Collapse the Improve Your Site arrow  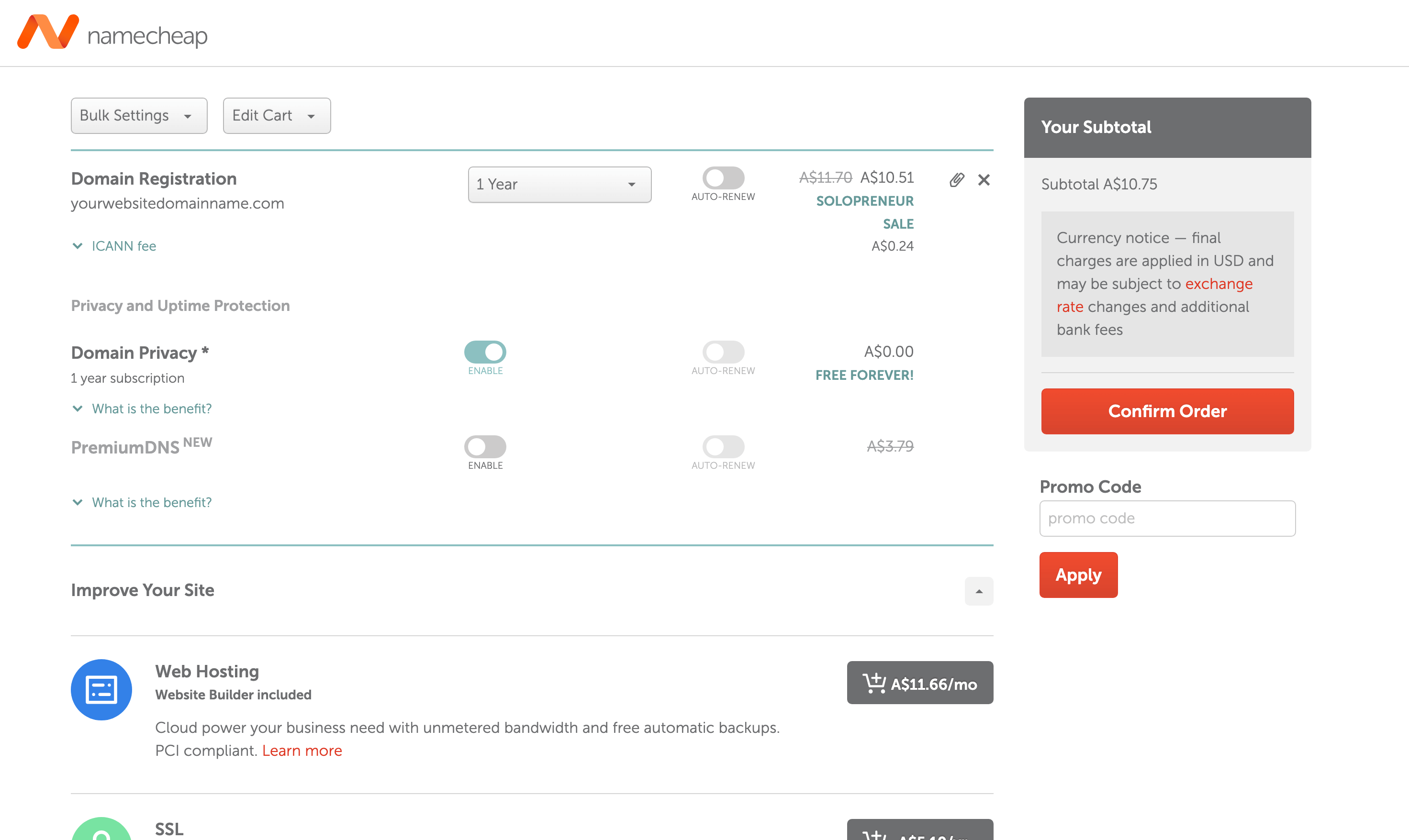click(979, 591)
